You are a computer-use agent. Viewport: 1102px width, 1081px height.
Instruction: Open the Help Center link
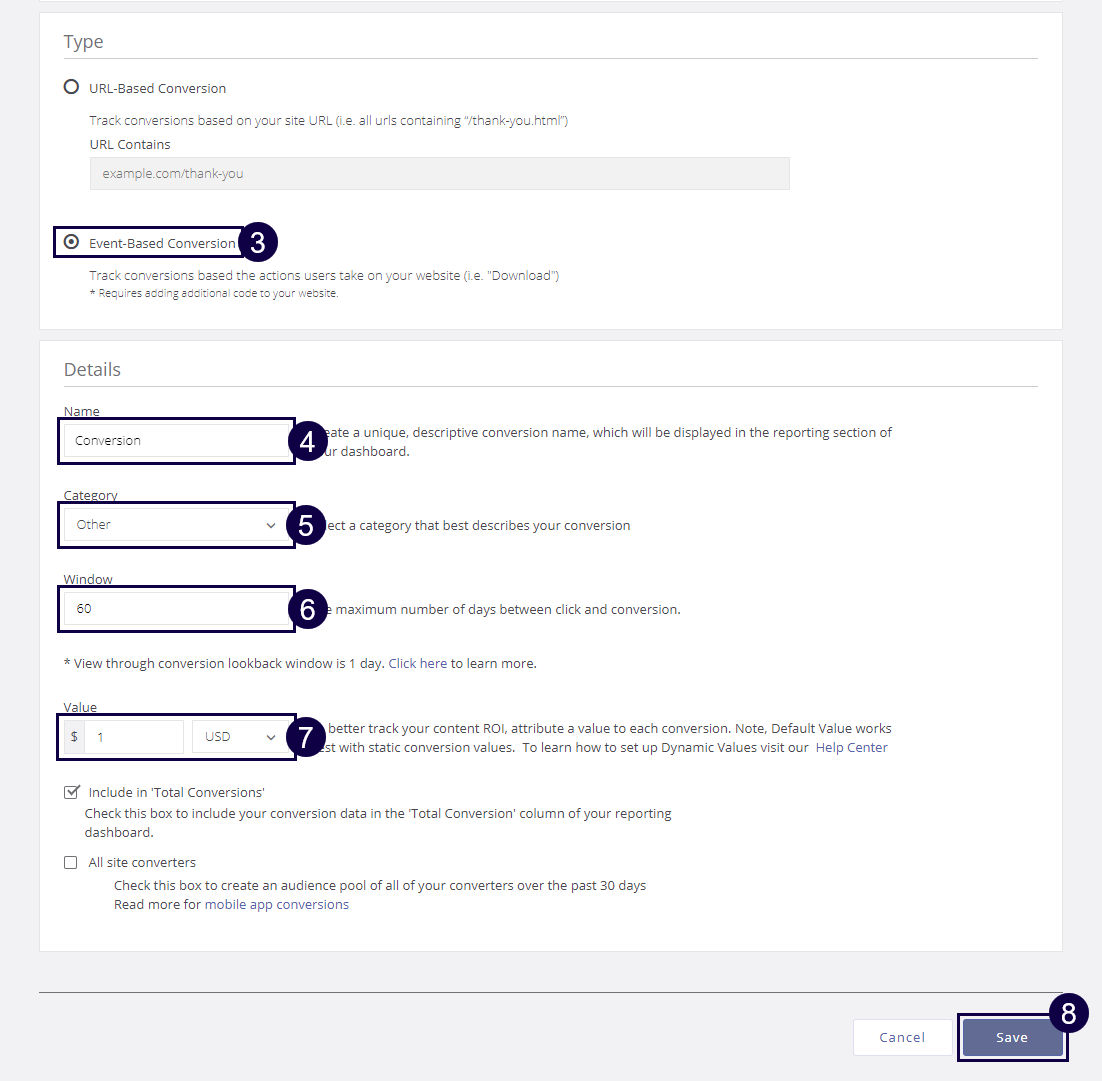(x=851, y=747)
